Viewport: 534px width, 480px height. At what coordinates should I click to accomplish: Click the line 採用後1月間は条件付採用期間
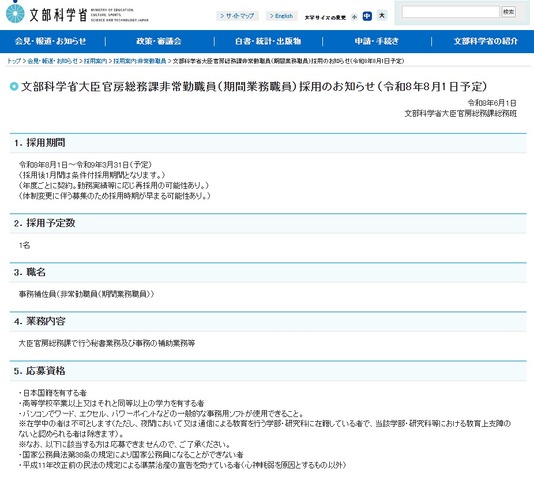pos(92,175)
